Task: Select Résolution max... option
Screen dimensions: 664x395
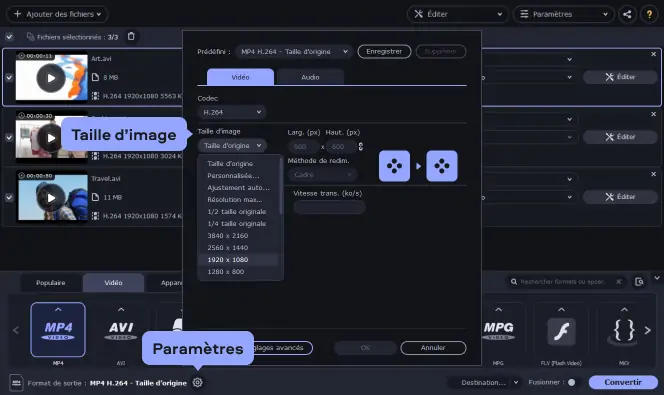Action: click(238, 199)
